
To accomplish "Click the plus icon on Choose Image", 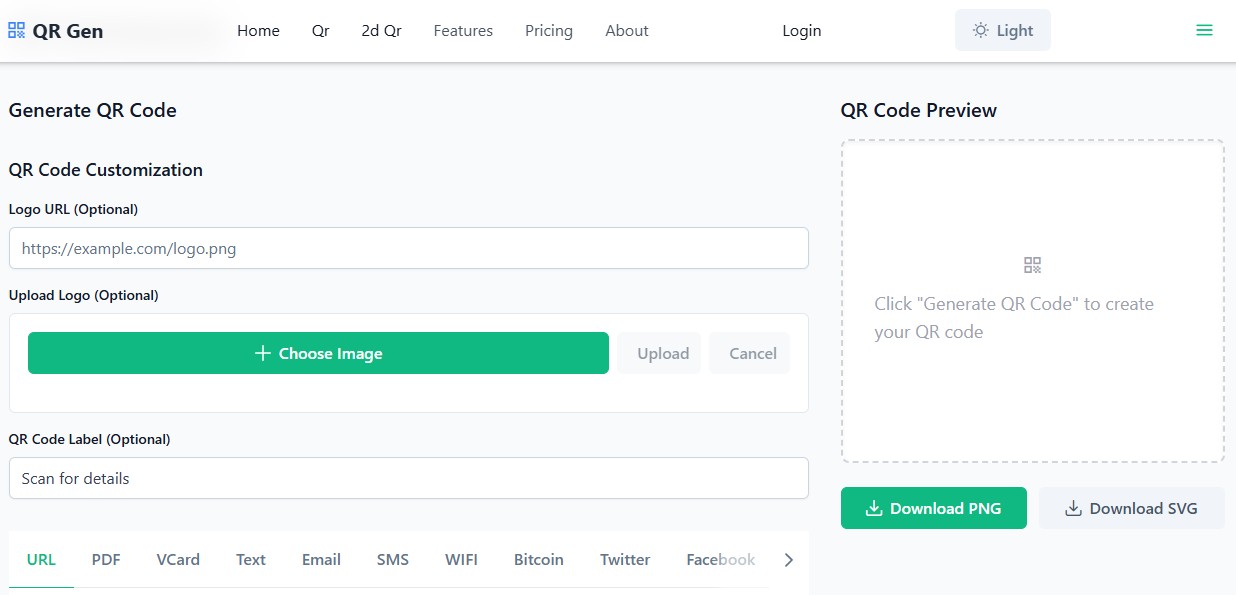I will [x=262, y=353].
